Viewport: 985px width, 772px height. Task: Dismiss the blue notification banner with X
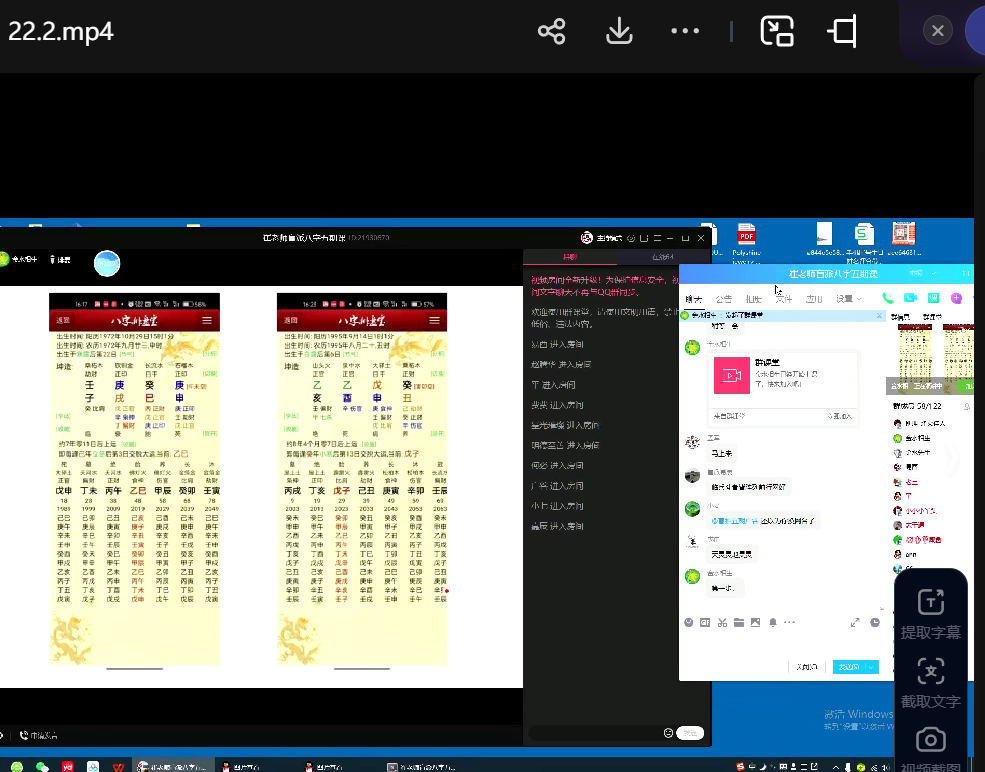(x=879, y=315)
